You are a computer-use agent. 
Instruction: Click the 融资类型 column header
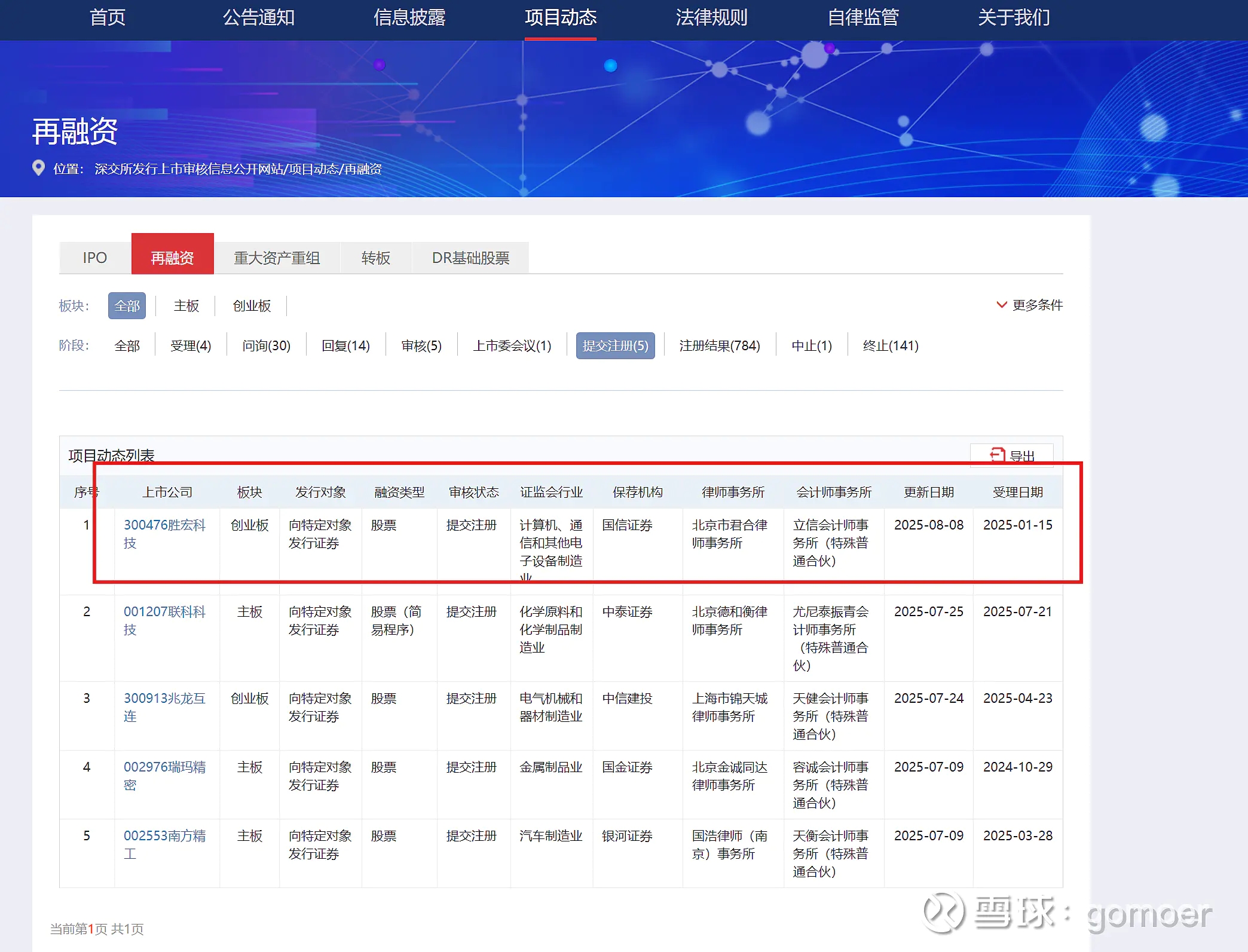coord(399,492)
